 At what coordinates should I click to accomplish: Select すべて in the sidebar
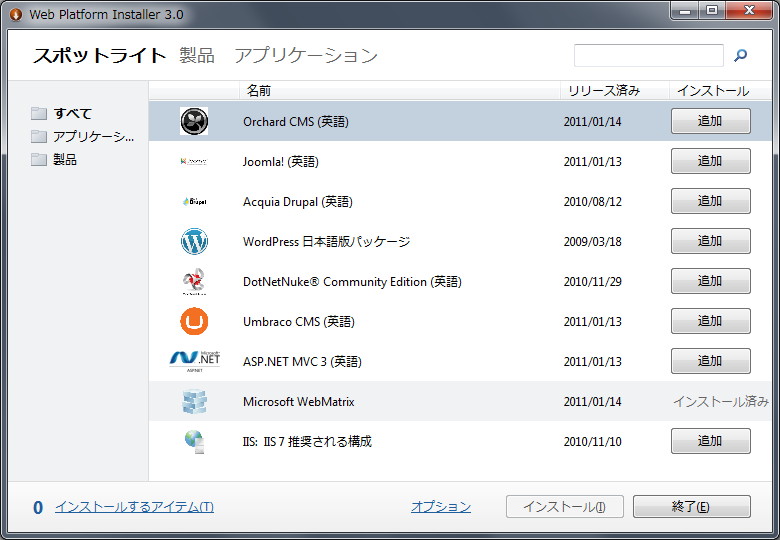tap(73, 113)
